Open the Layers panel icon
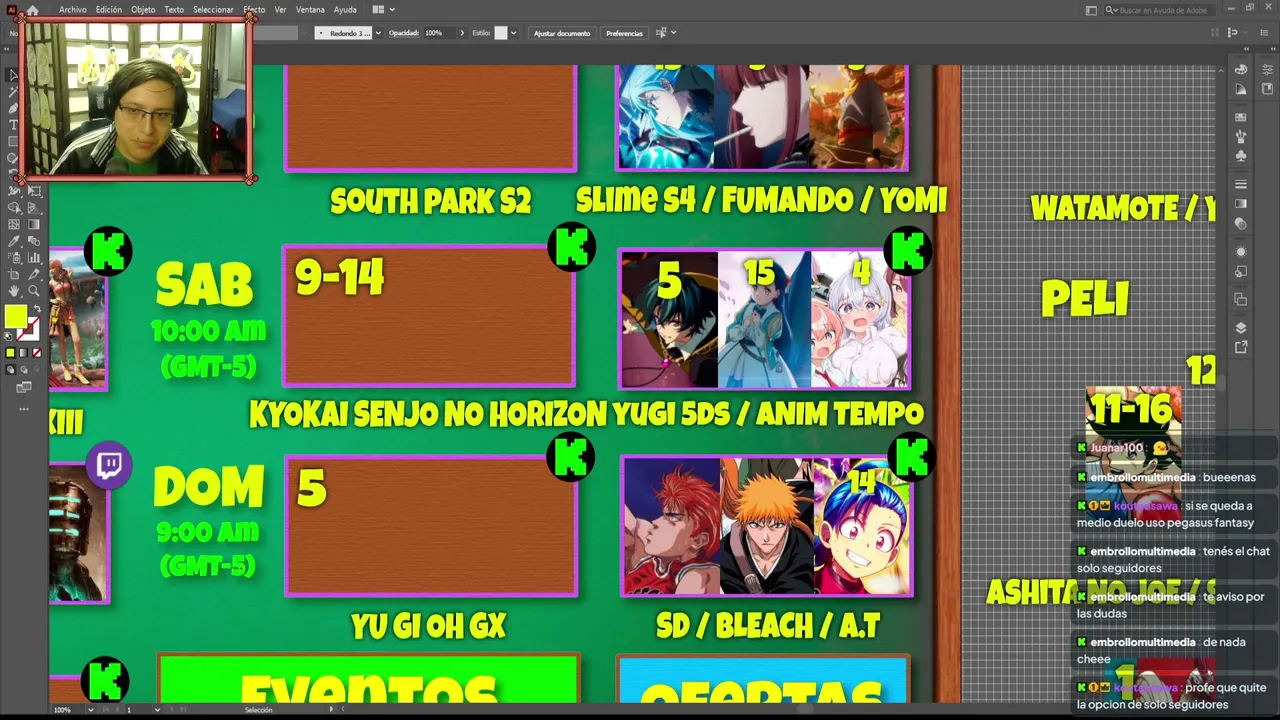Screen dimensions: 1280x720 point(1241,328)
